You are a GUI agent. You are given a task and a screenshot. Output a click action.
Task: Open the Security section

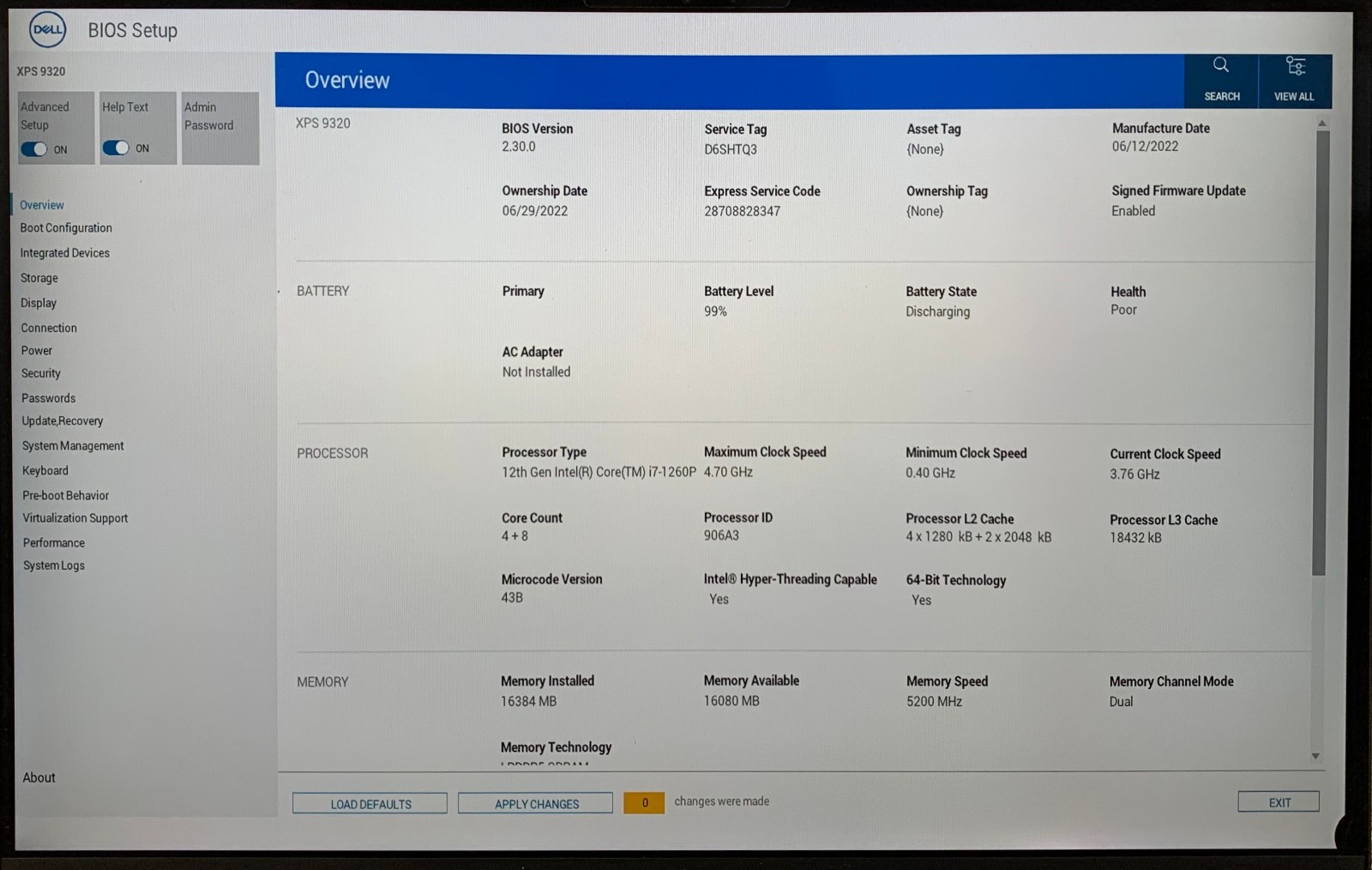pyautogui.click(x=41, y=373)
